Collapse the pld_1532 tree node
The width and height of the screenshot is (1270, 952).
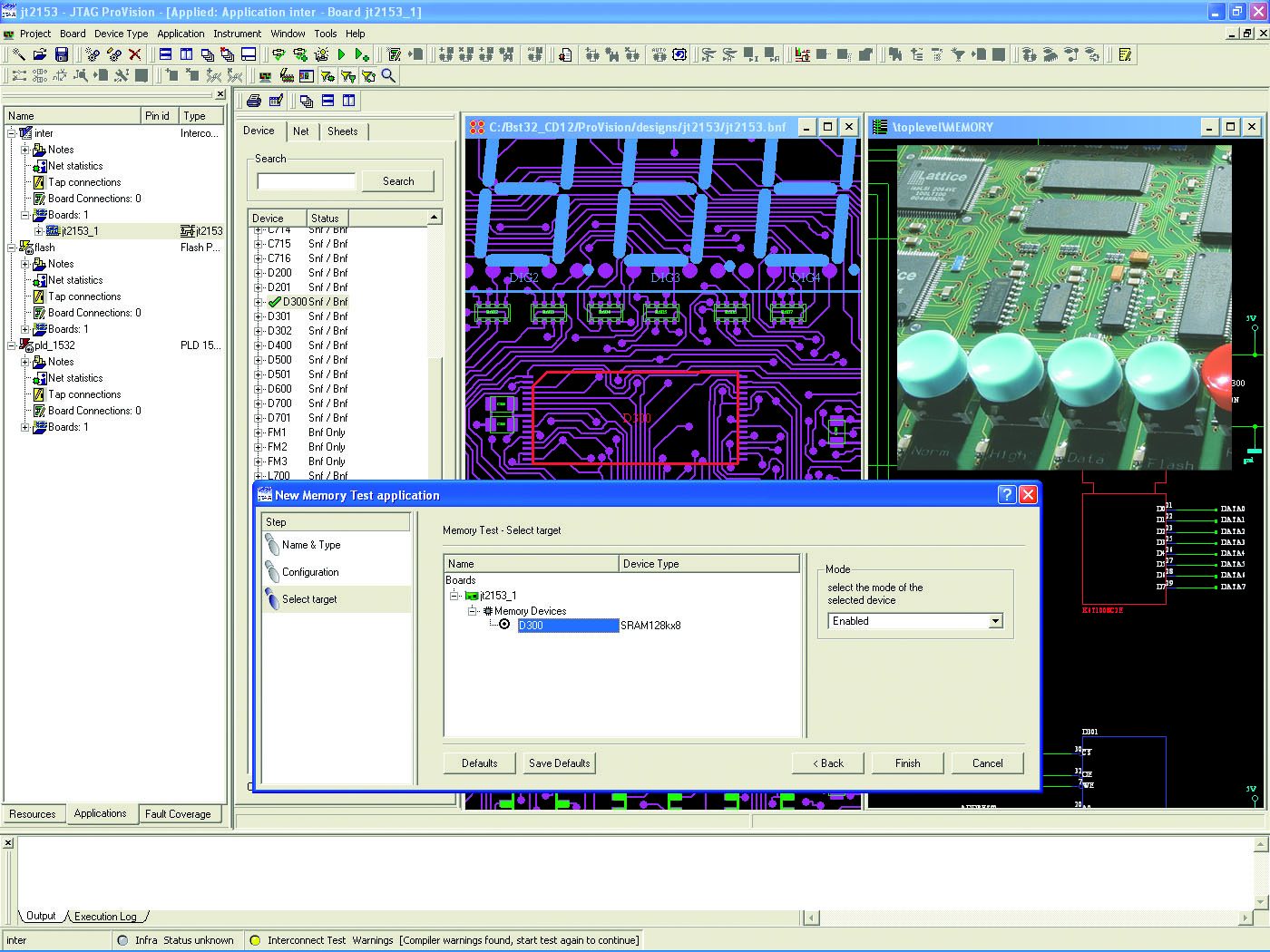[12, 345]
